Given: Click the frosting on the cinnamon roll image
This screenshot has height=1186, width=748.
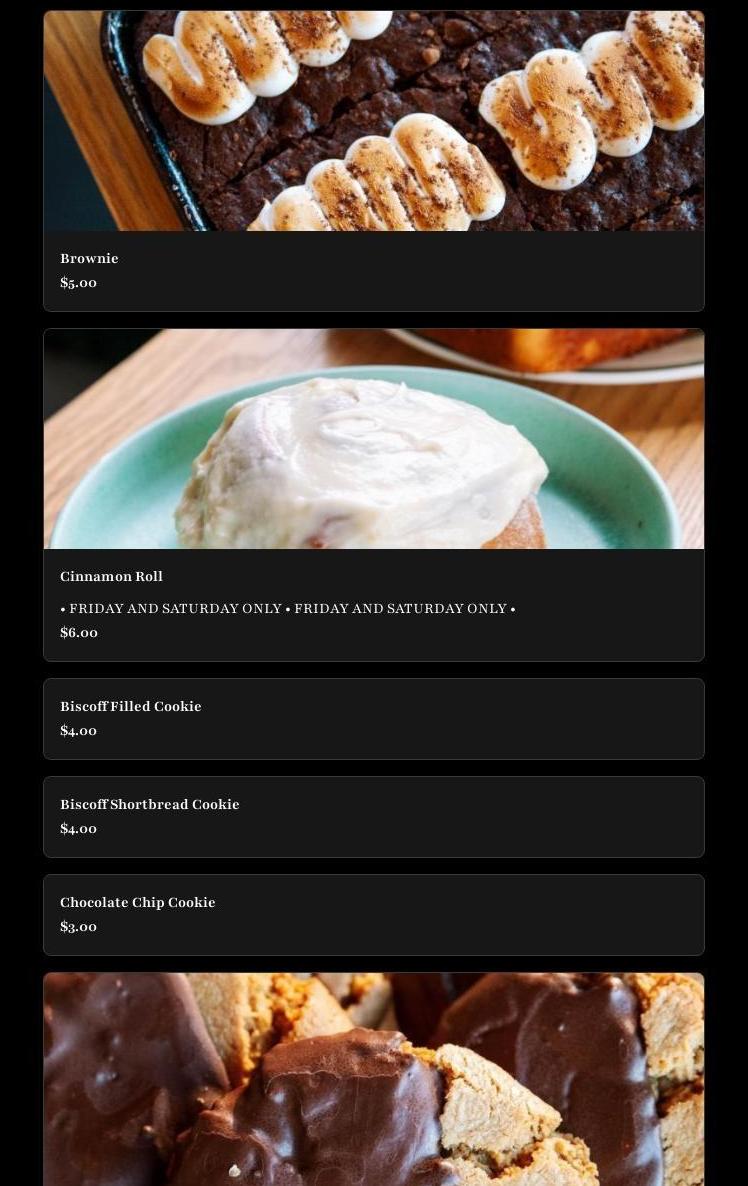Looking at the screenshot, I should (x=363, y=461).
